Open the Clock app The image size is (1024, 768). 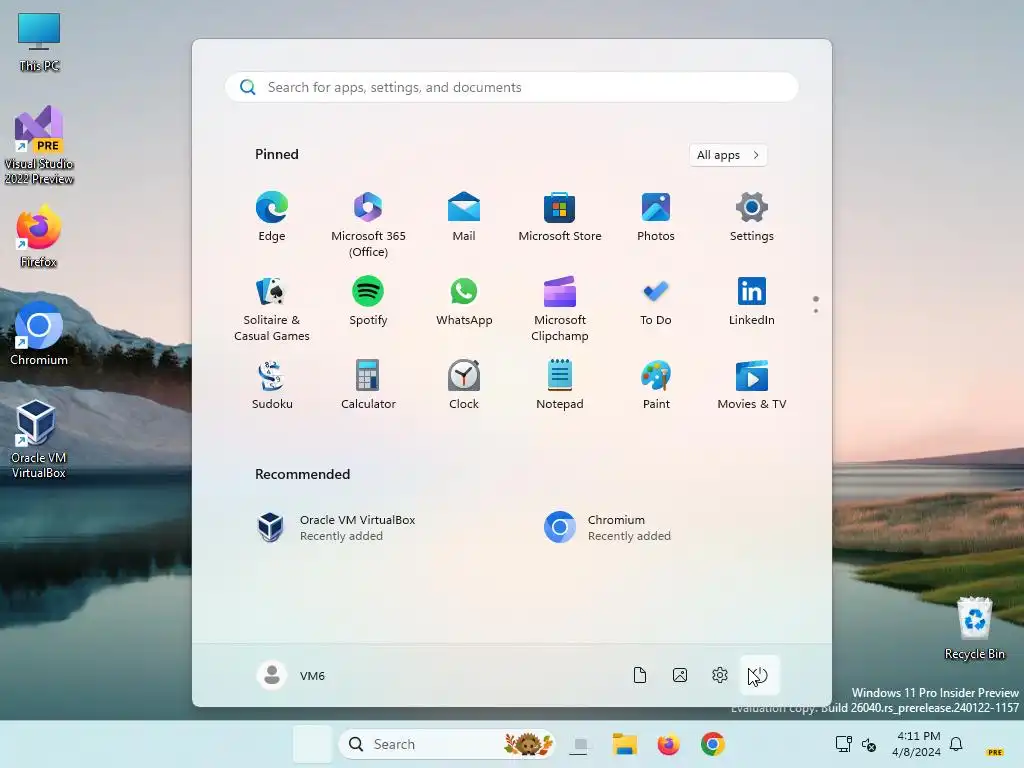pyautogui.click(x=464, y=385)
